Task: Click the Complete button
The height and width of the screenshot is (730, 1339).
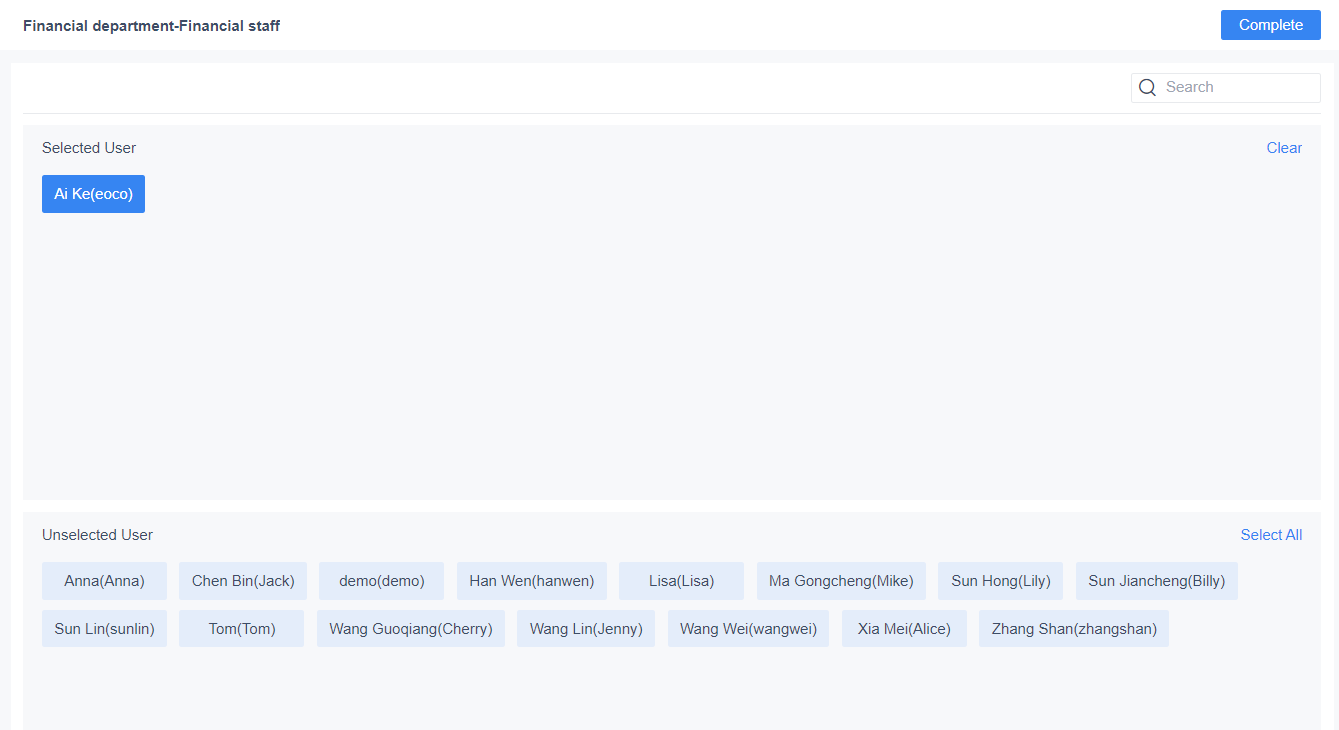Action: (x=1270, y=24)
